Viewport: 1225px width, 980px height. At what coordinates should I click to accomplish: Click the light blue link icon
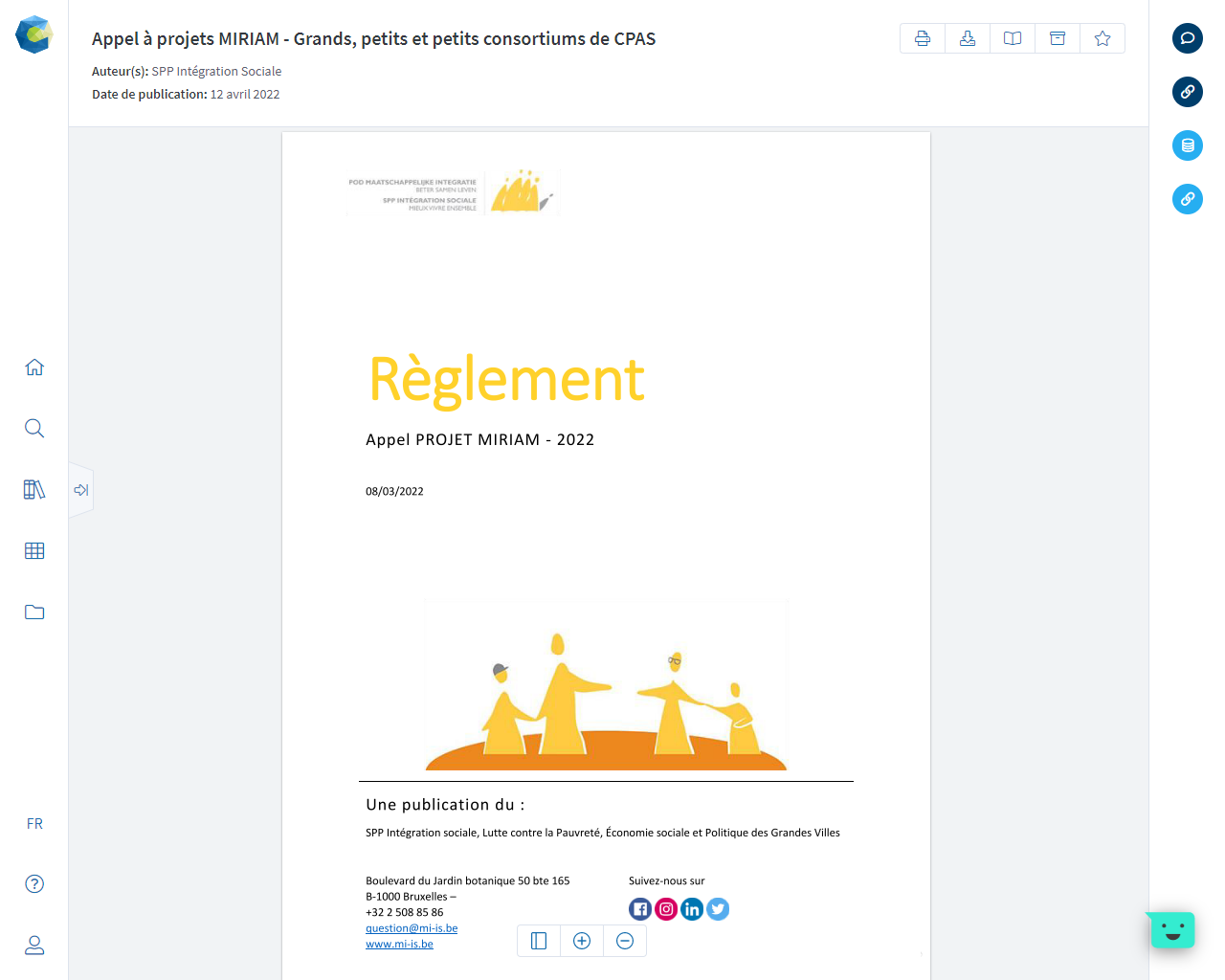click(x=1188, y=199)
